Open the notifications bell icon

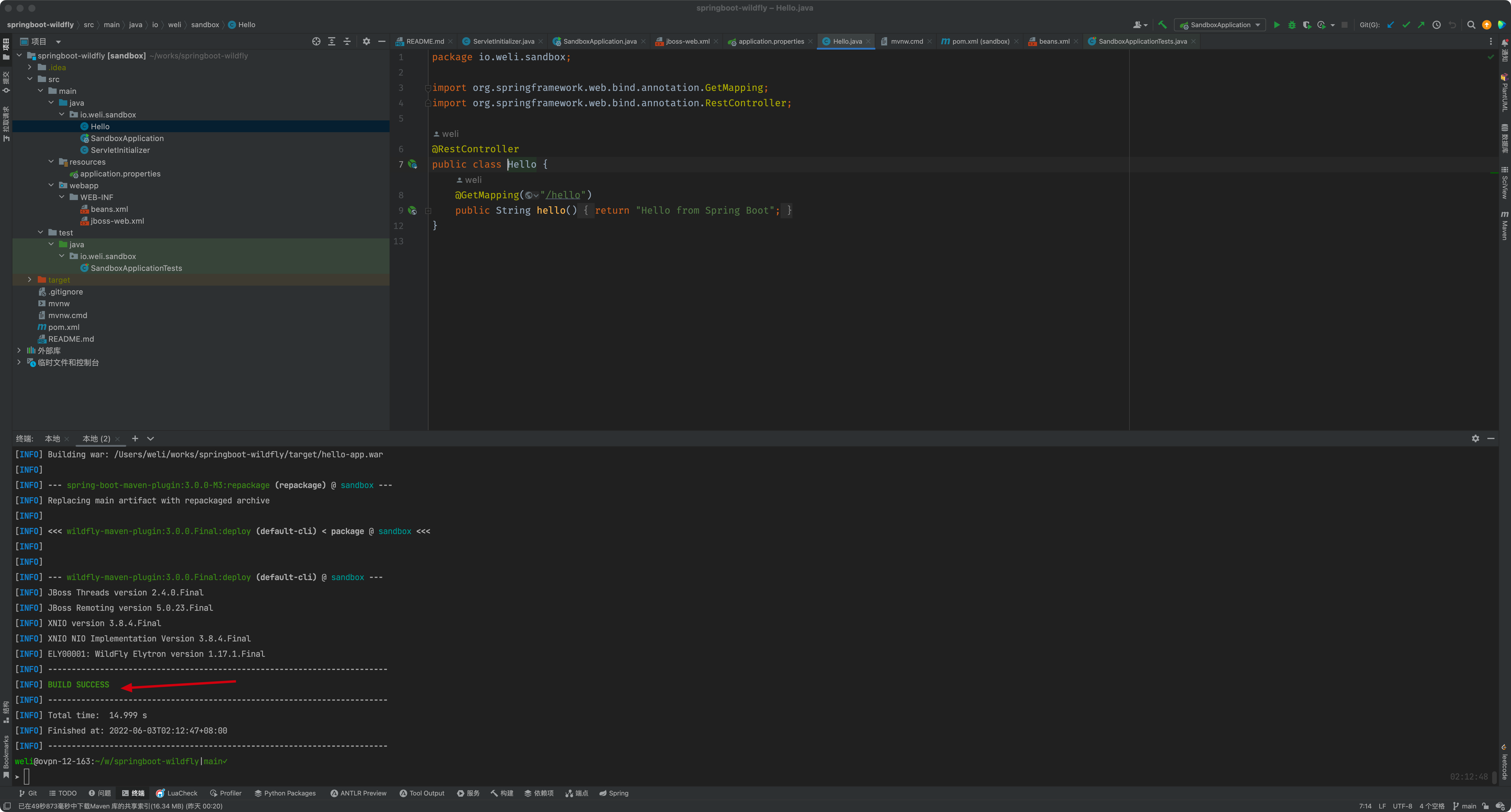[x=1505, y=42]
